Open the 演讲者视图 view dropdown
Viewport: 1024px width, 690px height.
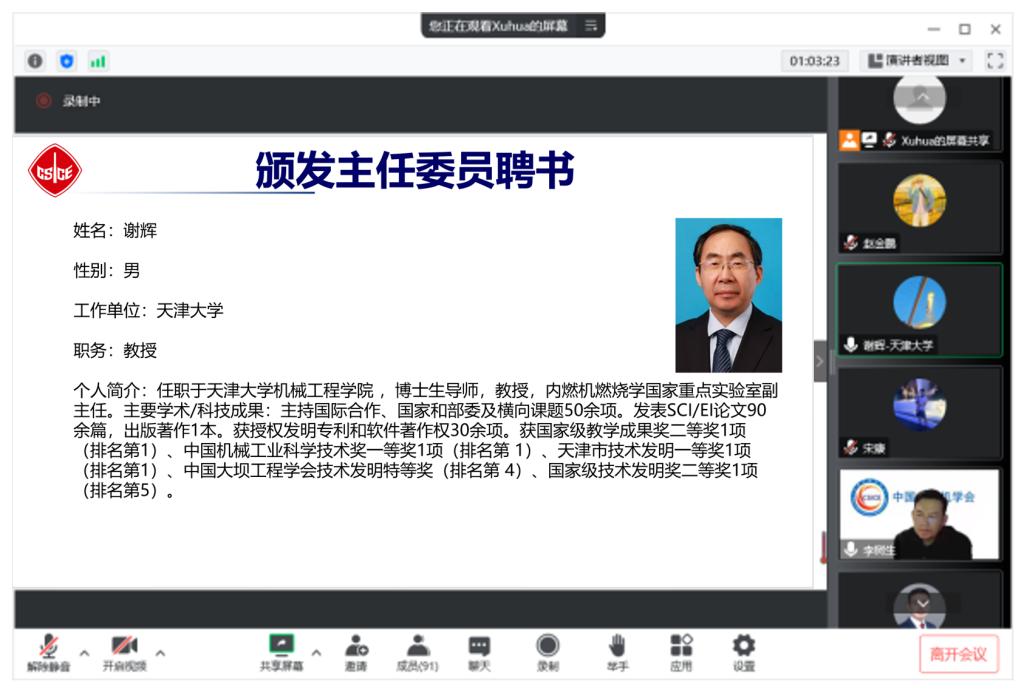pyautogui.click(x=916, y=61)
